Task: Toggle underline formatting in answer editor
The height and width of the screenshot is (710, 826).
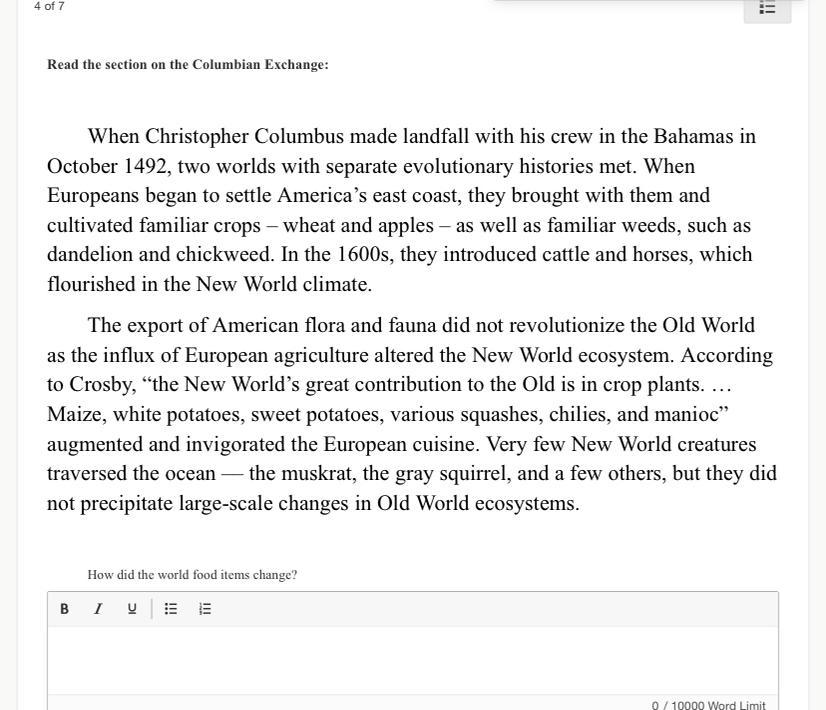Action: point(132,609)
